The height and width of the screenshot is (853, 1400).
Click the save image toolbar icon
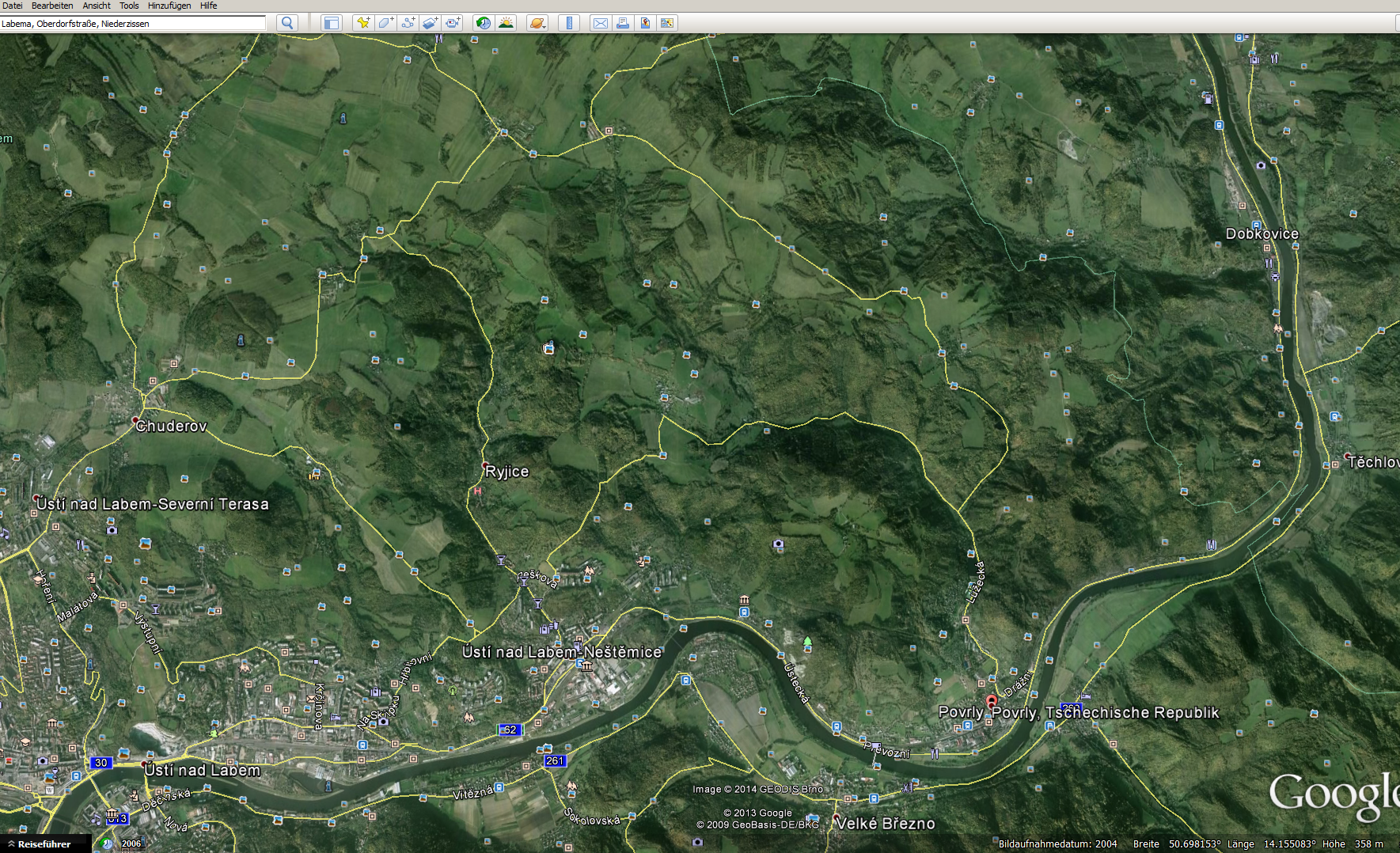(645, 23)
